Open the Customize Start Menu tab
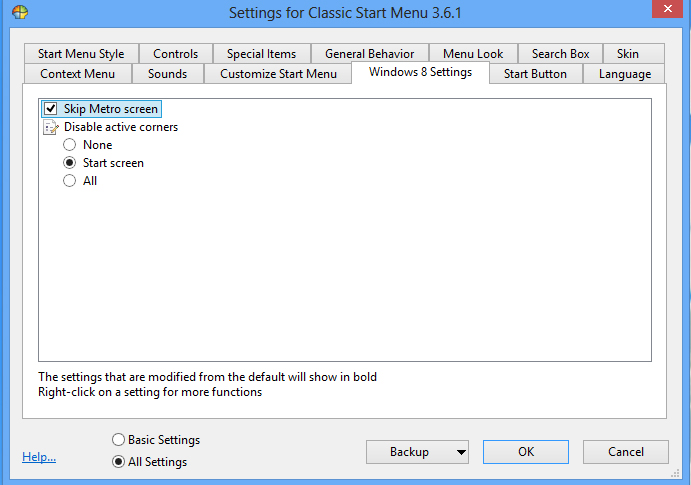The height and width of the screenshot is (485, 691). point(278,74)
